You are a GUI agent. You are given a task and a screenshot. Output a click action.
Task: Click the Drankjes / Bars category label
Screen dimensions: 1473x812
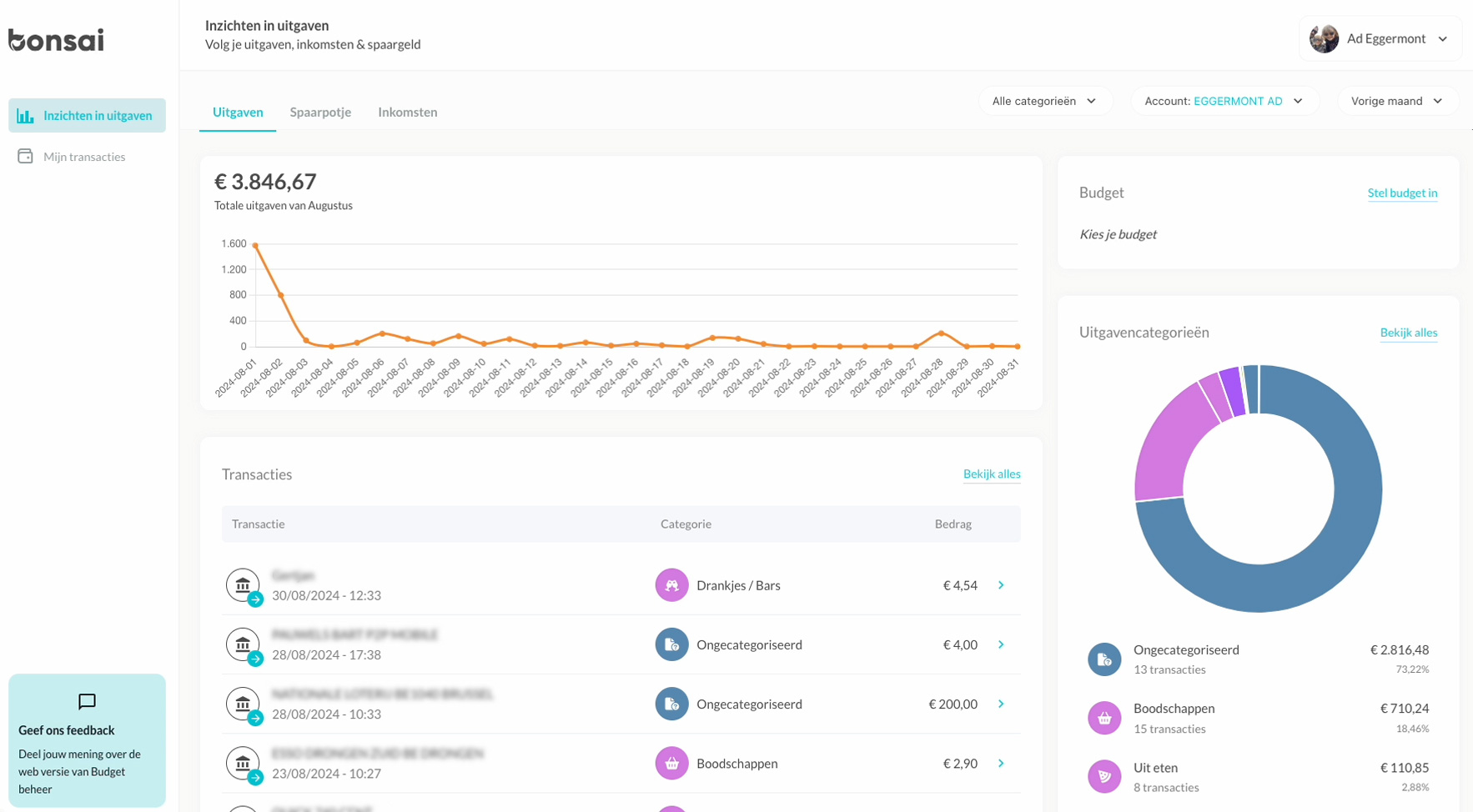(x=738, y=585)
